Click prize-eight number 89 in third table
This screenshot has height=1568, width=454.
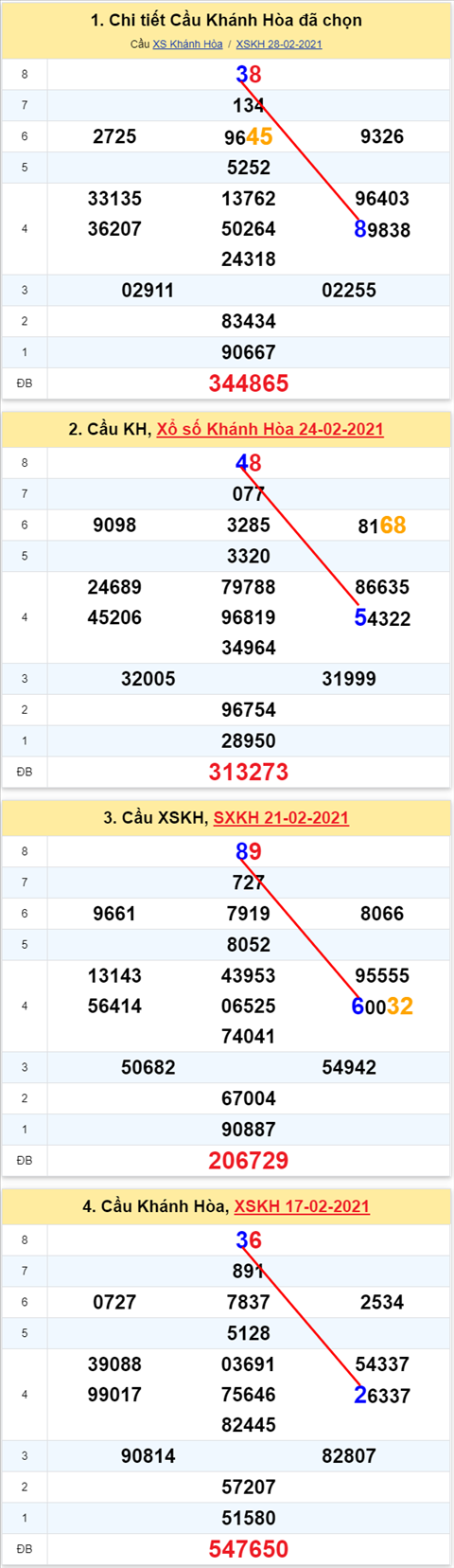[x=249, y=850]
